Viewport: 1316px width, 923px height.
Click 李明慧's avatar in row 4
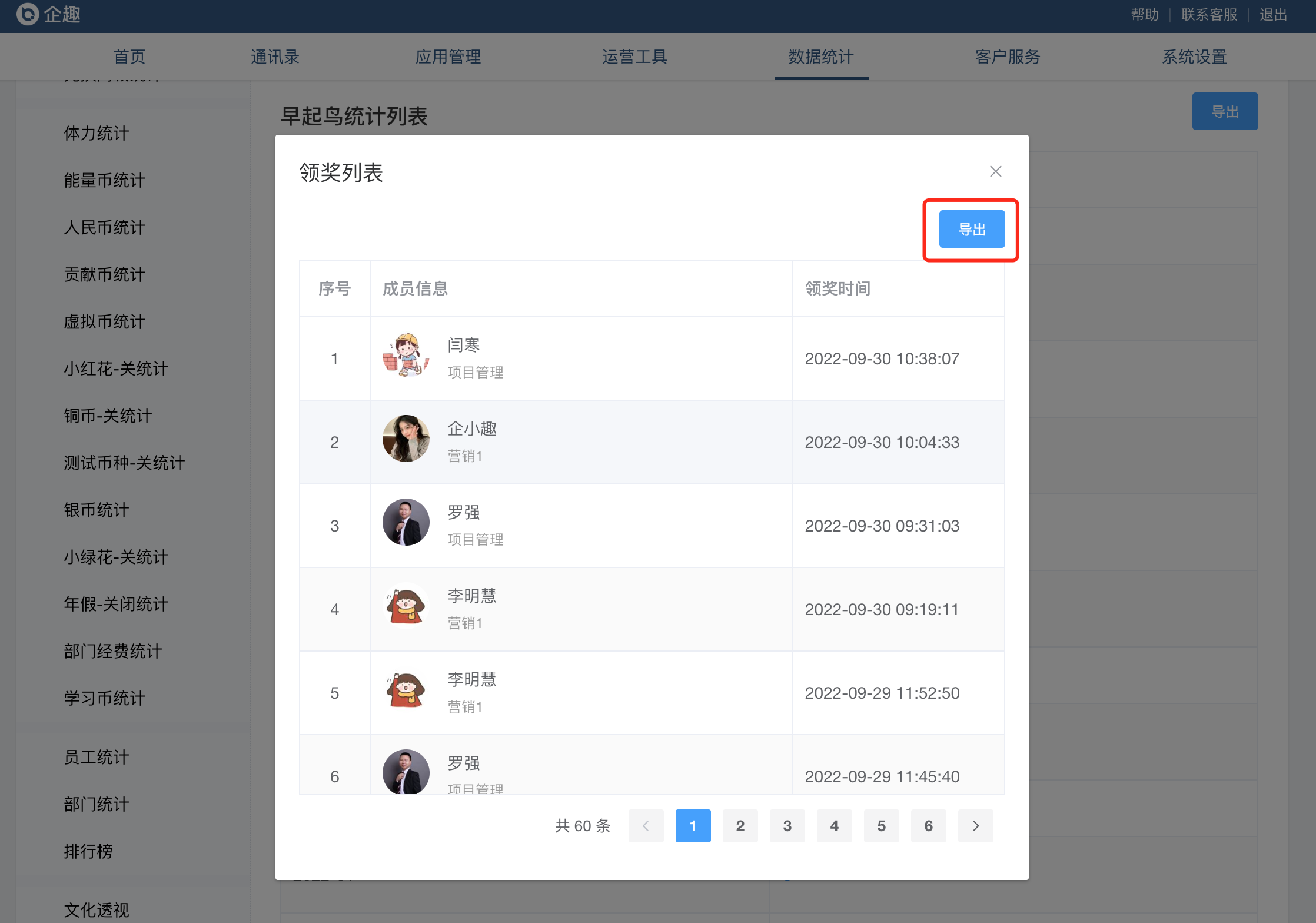(x=406, y=606)
